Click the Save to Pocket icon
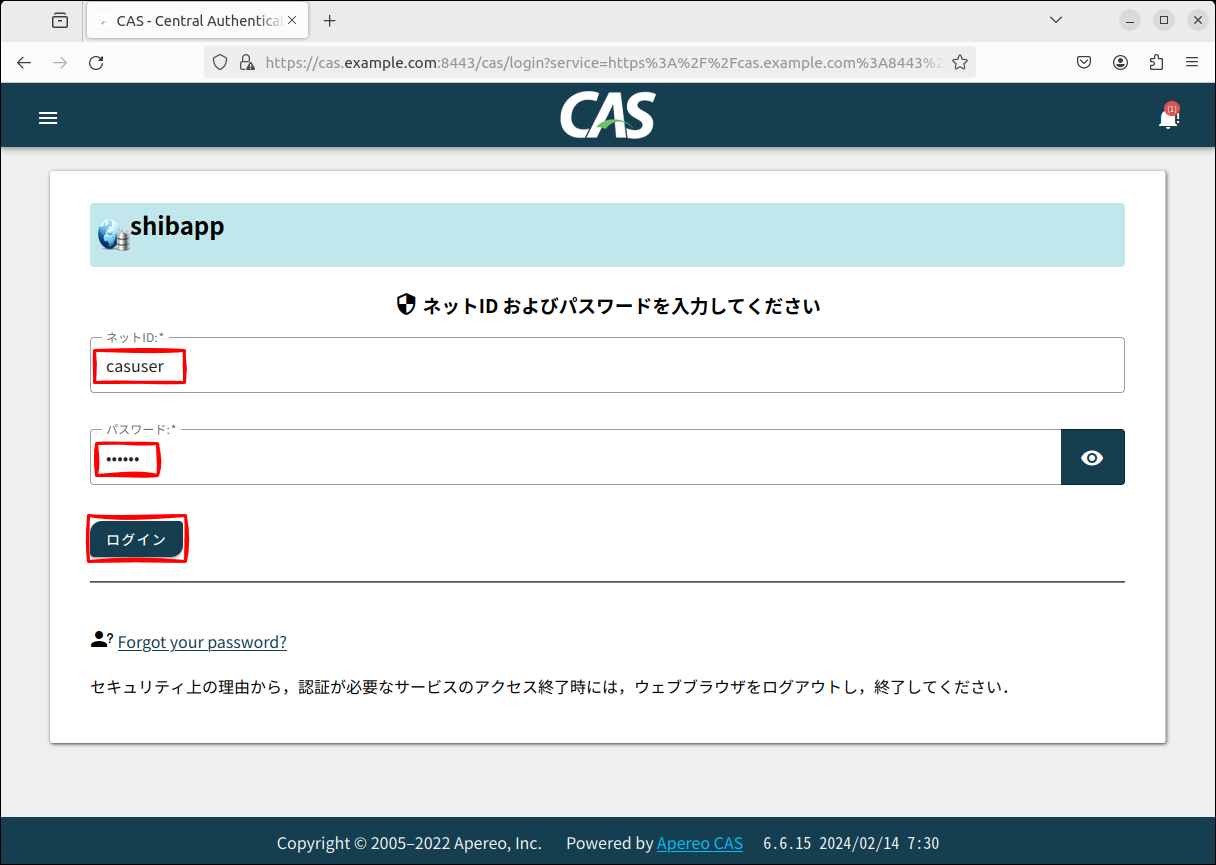Screen dimensions: 1216x865 coord(1084,62)
